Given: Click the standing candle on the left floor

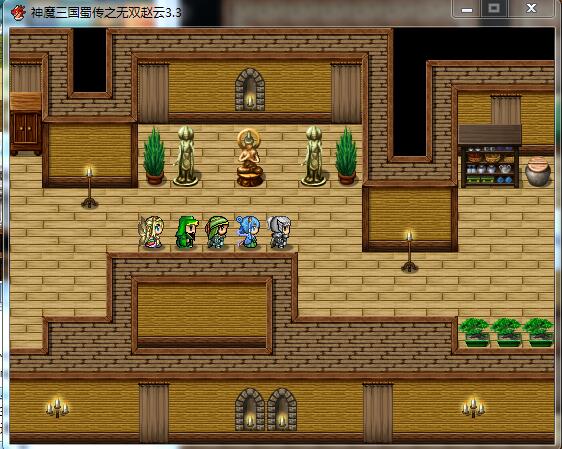Looking at the screenshot, I should [90, 187].
